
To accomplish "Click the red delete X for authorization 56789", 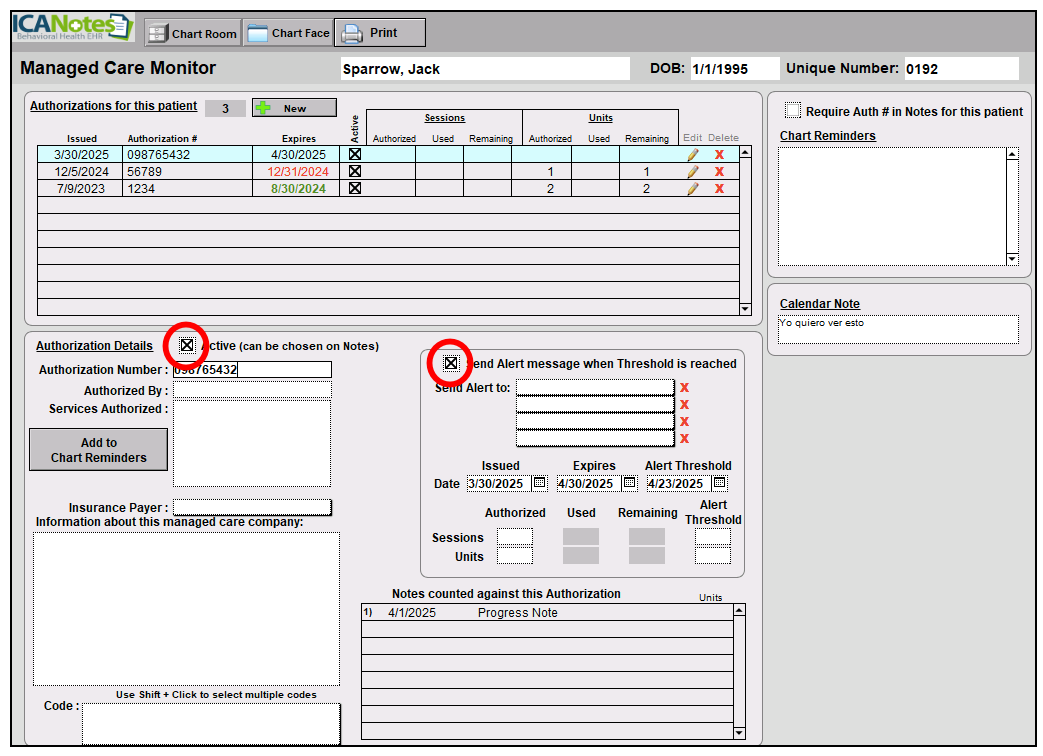I will 719,172.
